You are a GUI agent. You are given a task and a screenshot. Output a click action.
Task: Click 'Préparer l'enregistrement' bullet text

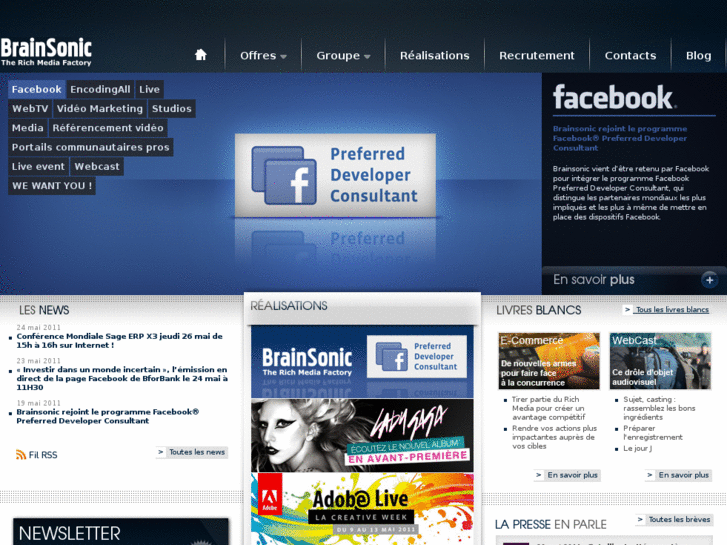653,432
